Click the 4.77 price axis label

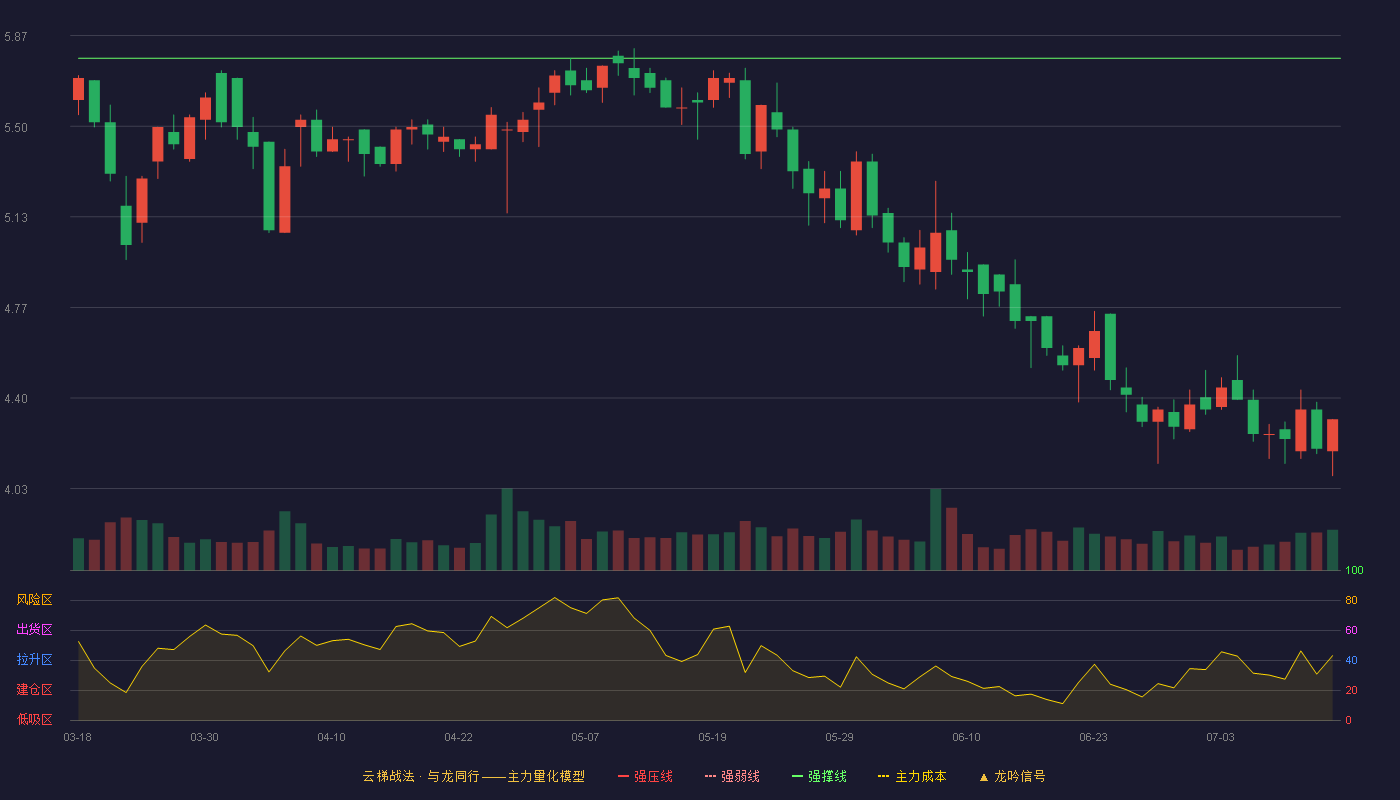click(x=16, y=309)
